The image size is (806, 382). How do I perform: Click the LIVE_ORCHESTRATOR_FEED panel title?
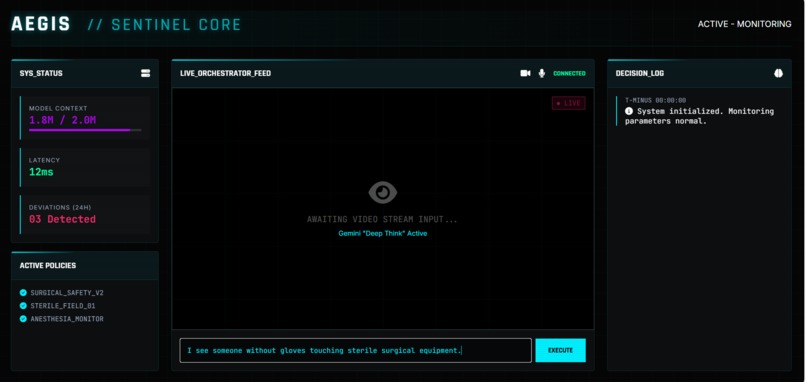226,74
